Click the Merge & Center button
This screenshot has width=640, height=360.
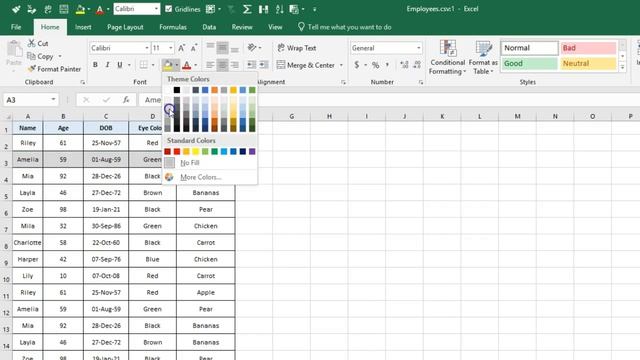click(306, 65)
